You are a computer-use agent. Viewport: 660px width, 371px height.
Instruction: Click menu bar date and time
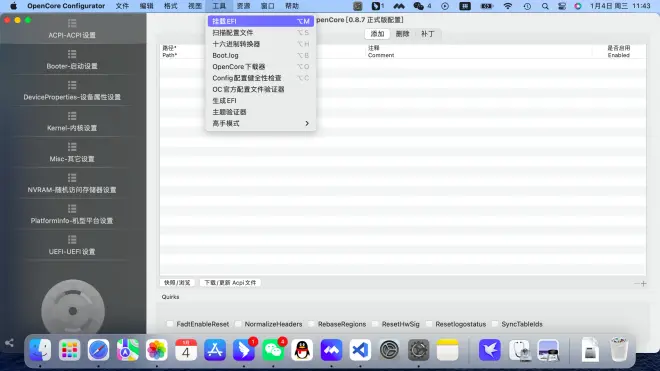click(620, 6)
